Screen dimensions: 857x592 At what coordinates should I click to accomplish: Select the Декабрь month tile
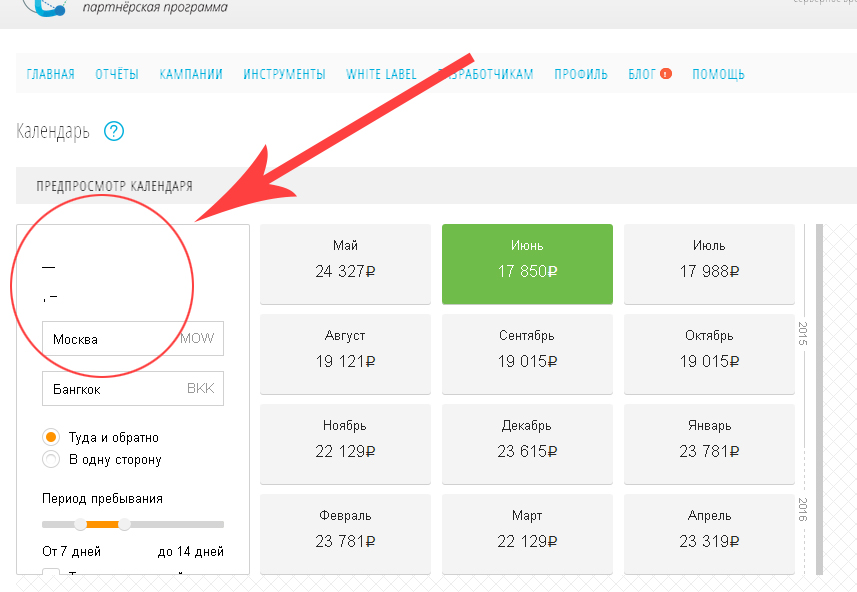point(527,444)
